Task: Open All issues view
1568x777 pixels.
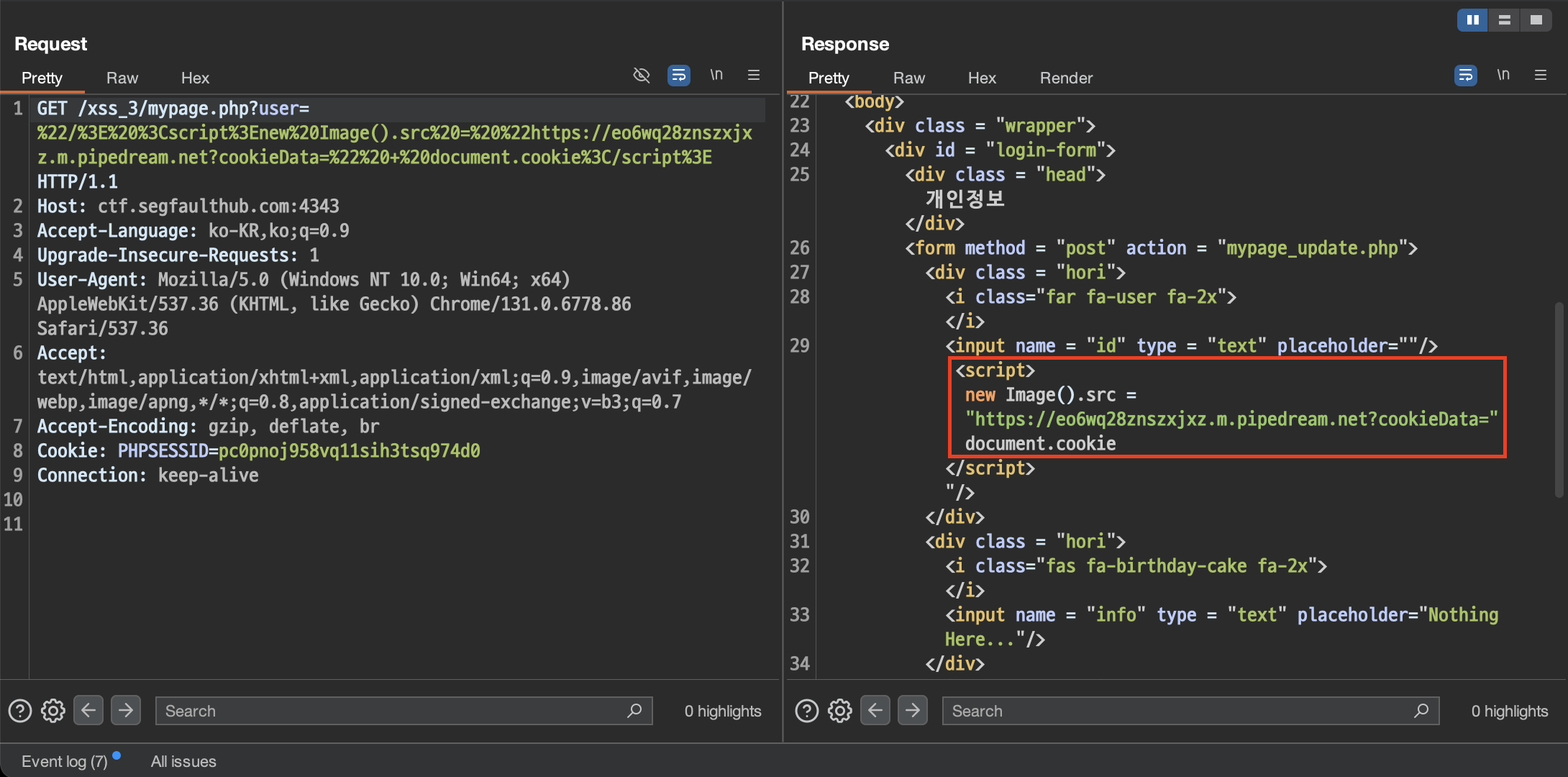Action: 183,761
